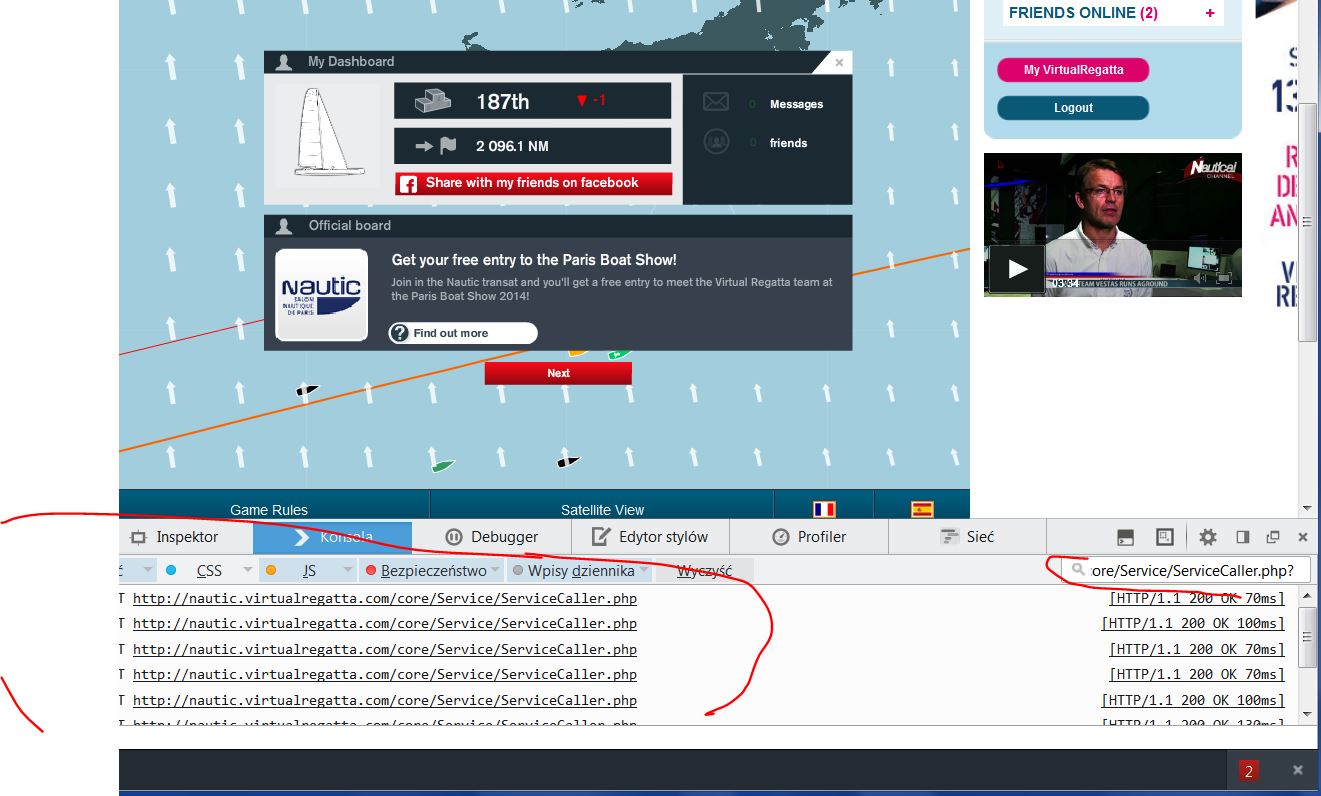Click the friends group icon
Image resolution: width=1321 pixels, height=796 pixels.
[715, 142]
